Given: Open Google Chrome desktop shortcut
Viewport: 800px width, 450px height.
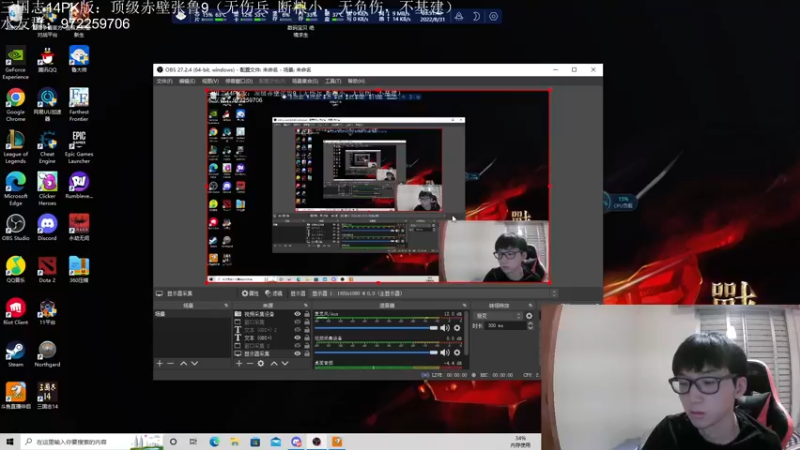Looking at the screenshot, I should (x=15, y=105).
